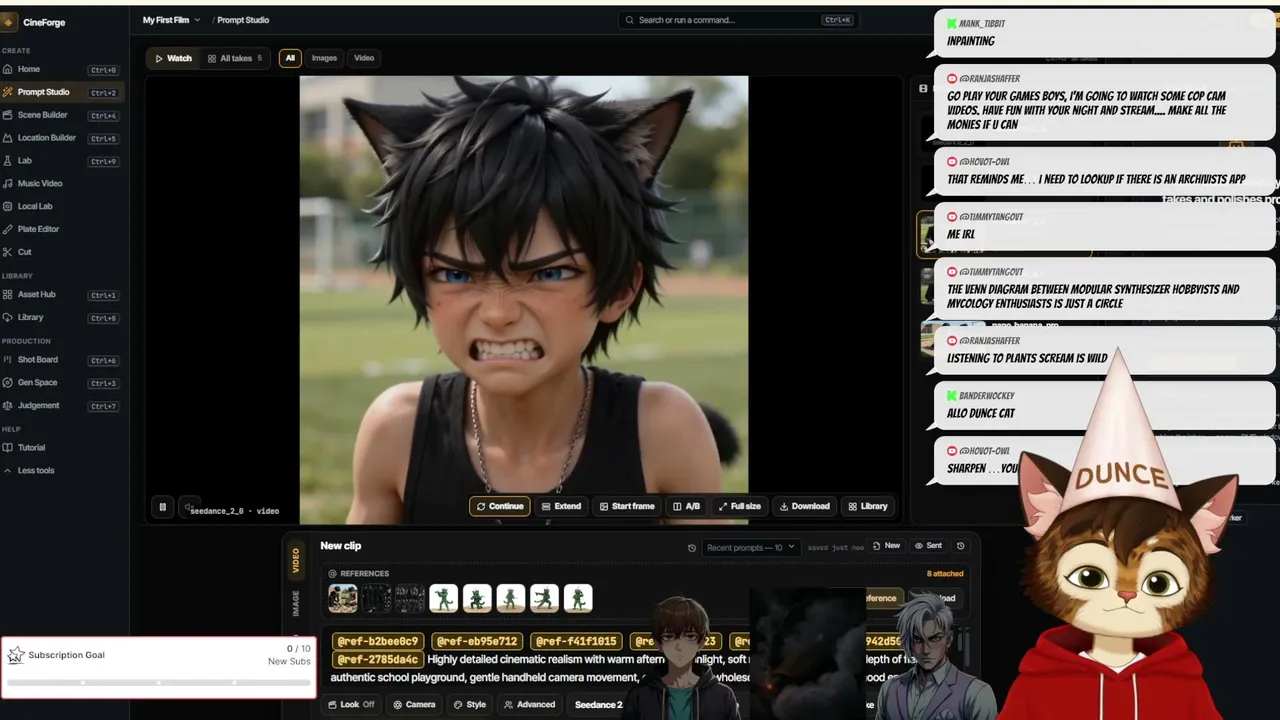The image size is (1280, 720).
Task: Mute the video preview audio
Action: tap(187, 507)
